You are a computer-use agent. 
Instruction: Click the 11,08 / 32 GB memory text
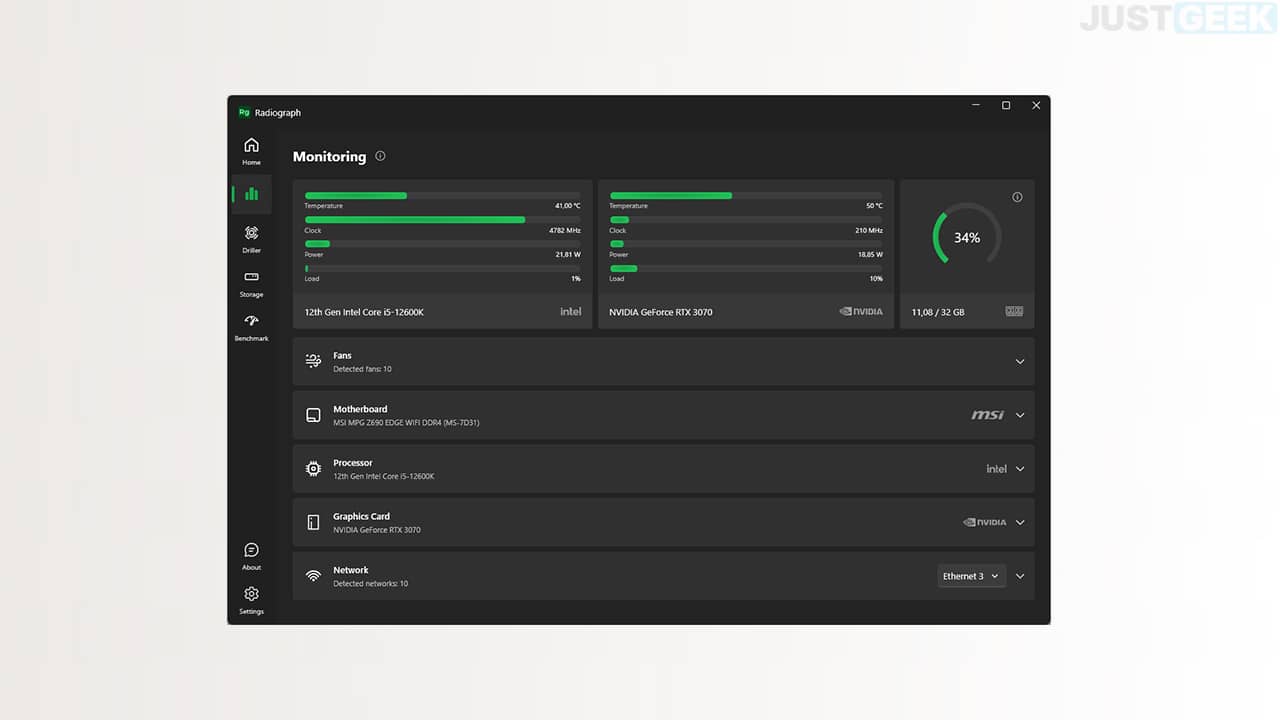pyautogui.click(x=938, y=312)
